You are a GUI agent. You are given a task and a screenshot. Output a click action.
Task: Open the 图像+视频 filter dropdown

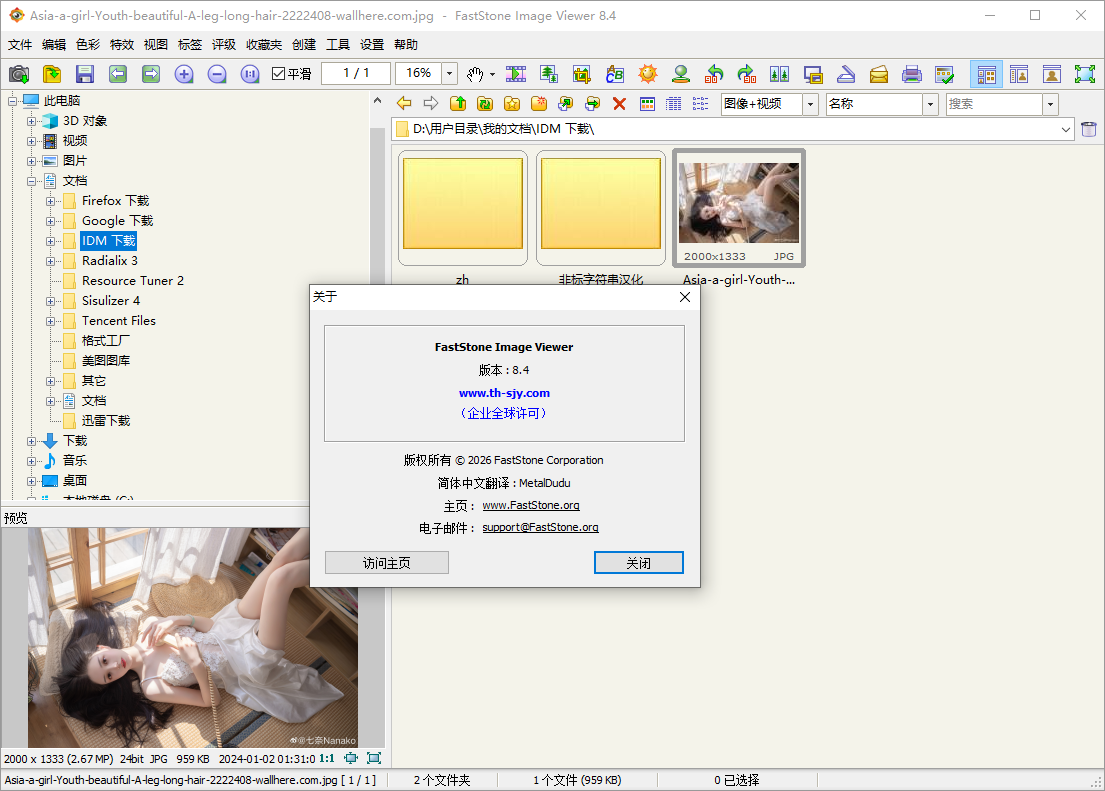(x=810, y=104)
